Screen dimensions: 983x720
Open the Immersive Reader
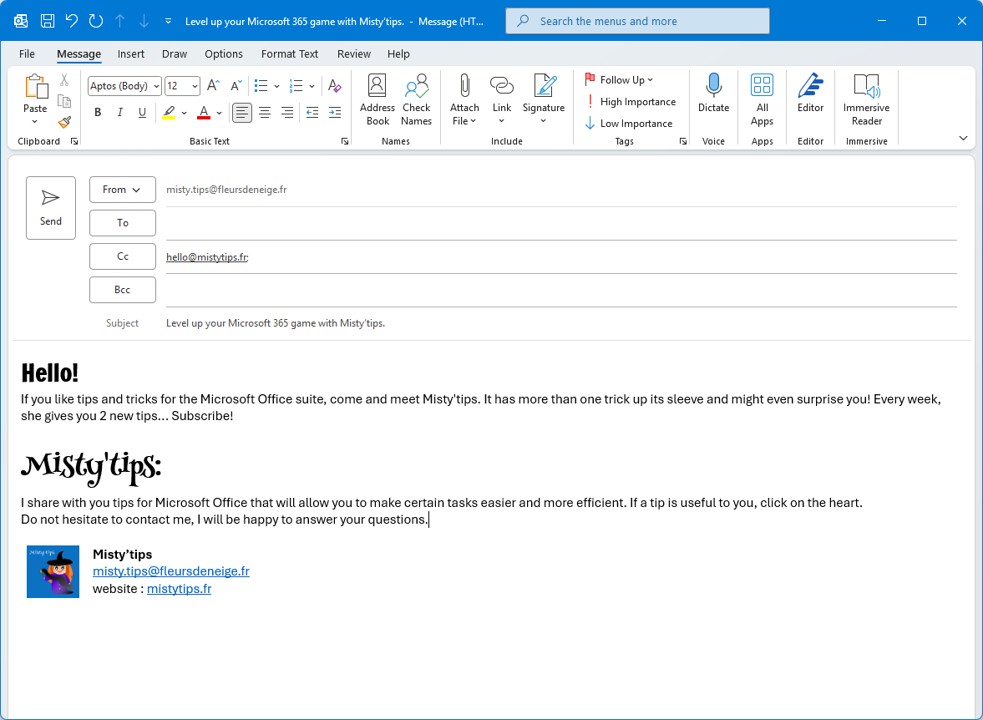click(x=866, y=100)
